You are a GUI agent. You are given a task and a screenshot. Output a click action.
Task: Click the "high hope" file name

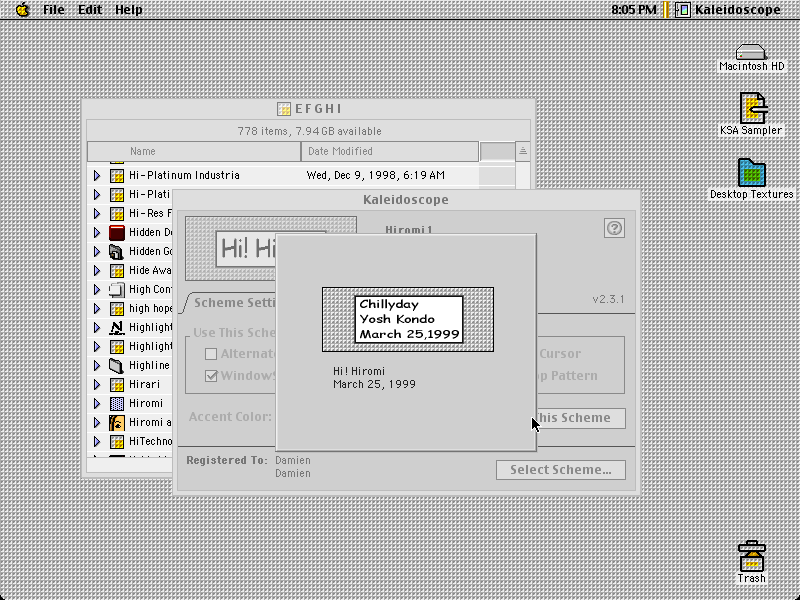tap(151, 309)
